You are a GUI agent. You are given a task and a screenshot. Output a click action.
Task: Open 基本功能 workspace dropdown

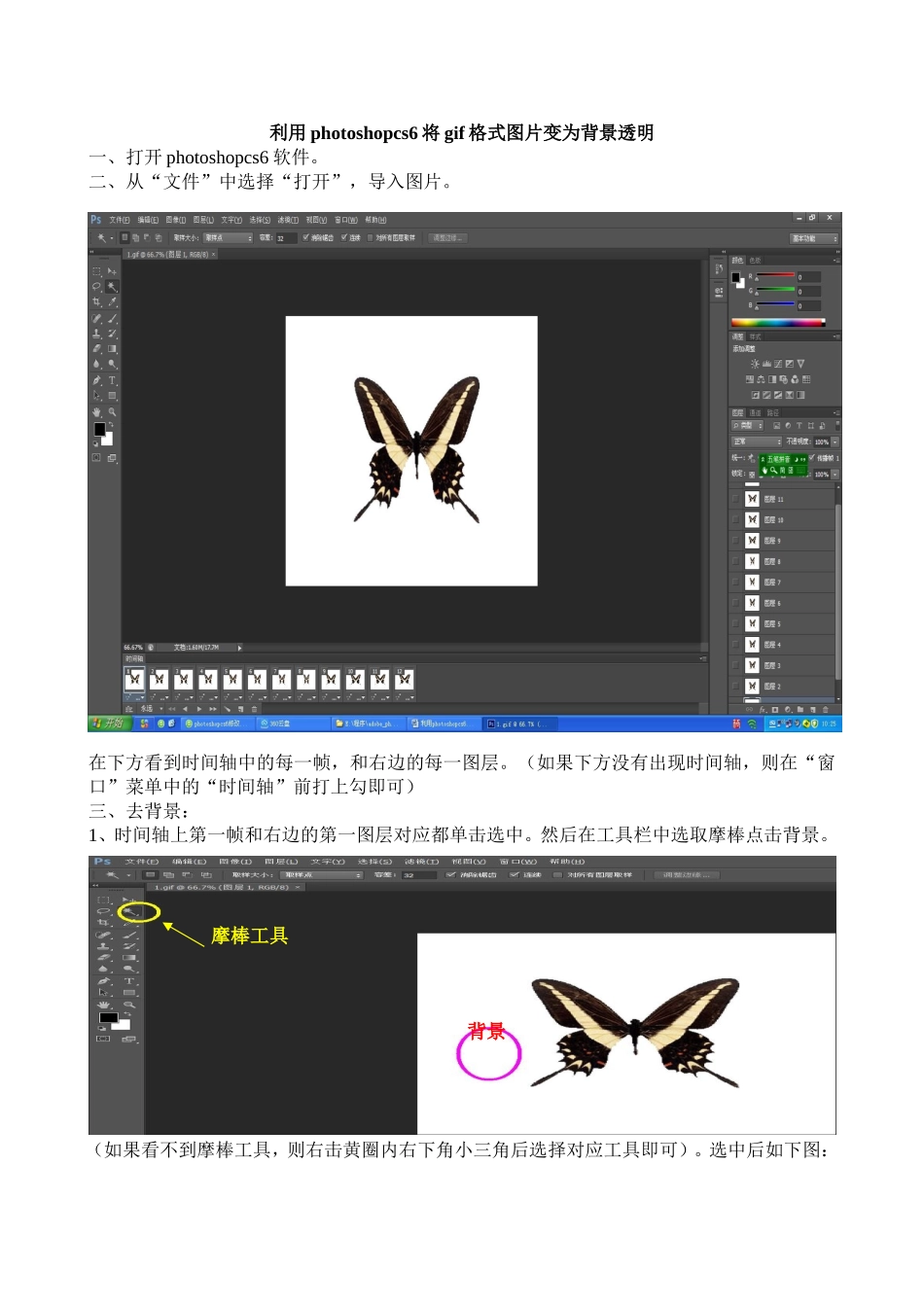coord(814,238)
